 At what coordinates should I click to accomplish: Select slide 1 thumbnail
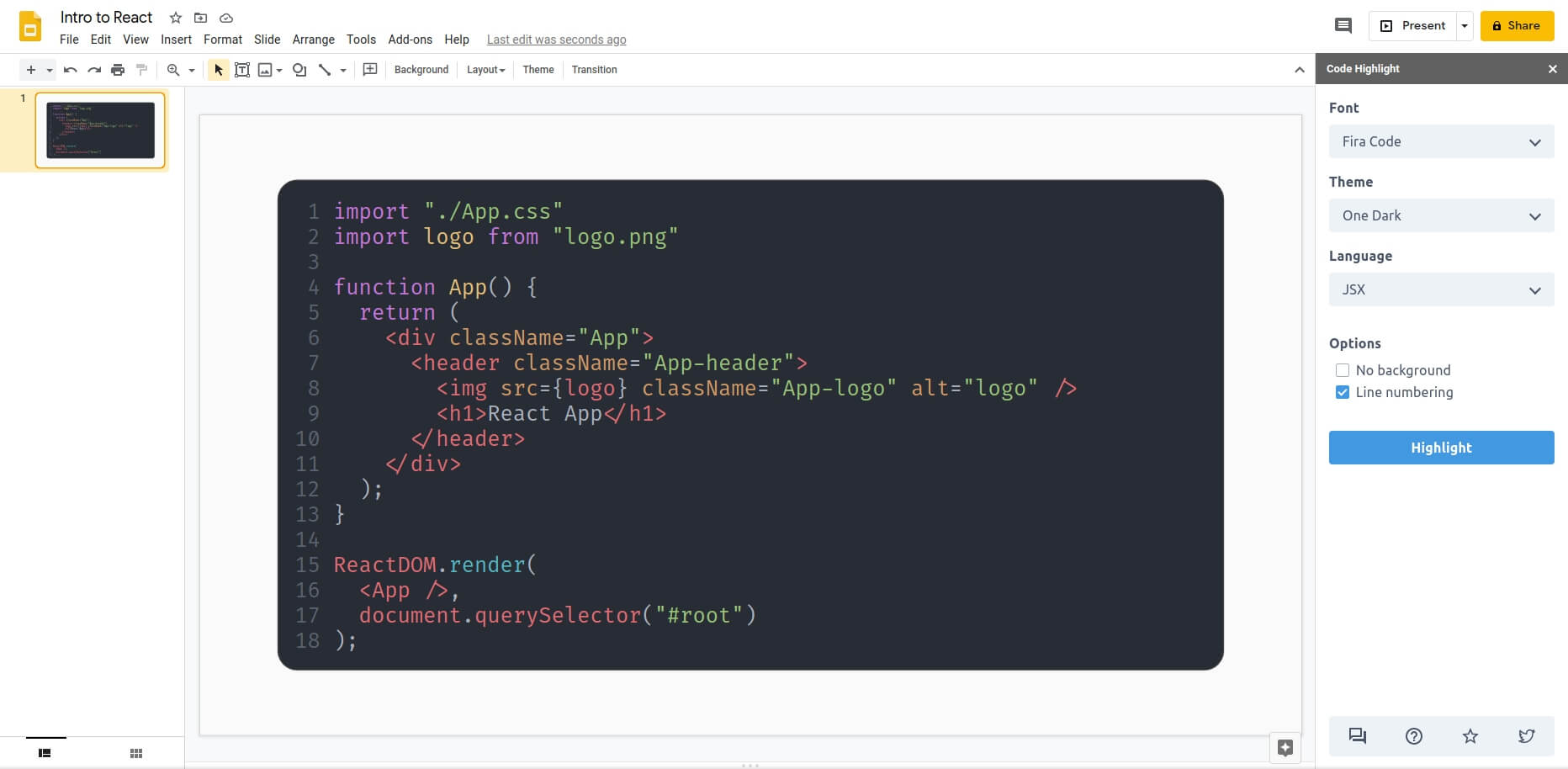[x=100, y=130]
